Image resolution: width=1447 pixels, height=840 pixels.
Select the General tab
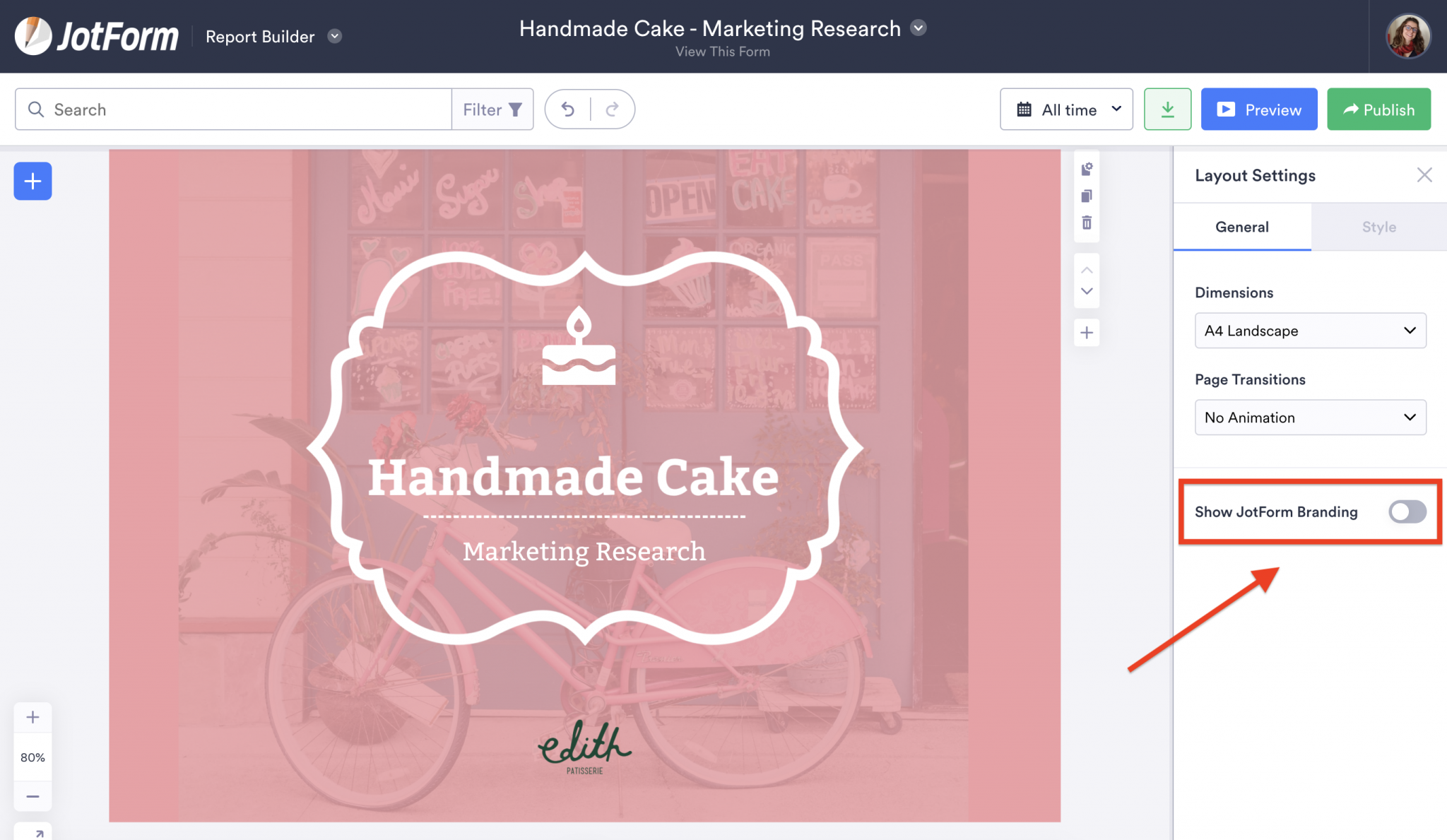[1241, 227]
